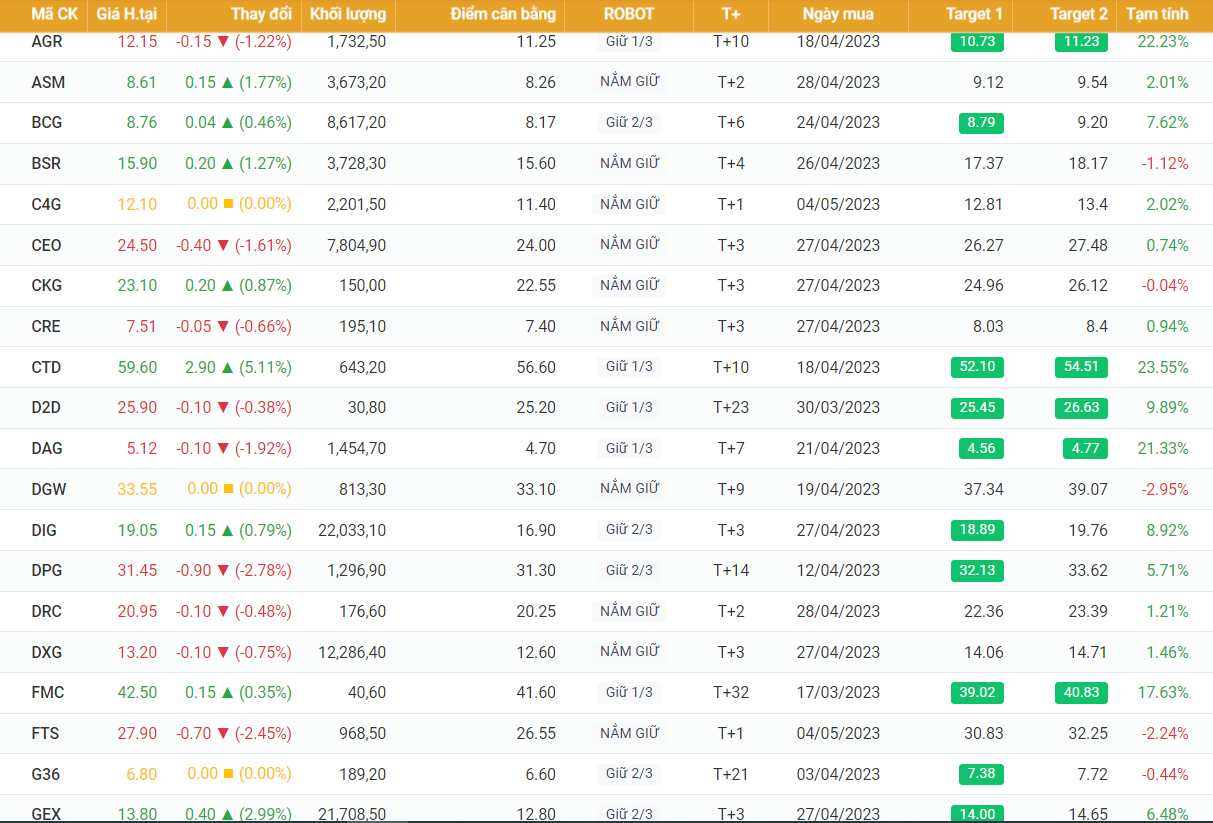Click the Tạm tính column header
Image resolution: width=1213 pixels, height=823 pixels.
1157,14
